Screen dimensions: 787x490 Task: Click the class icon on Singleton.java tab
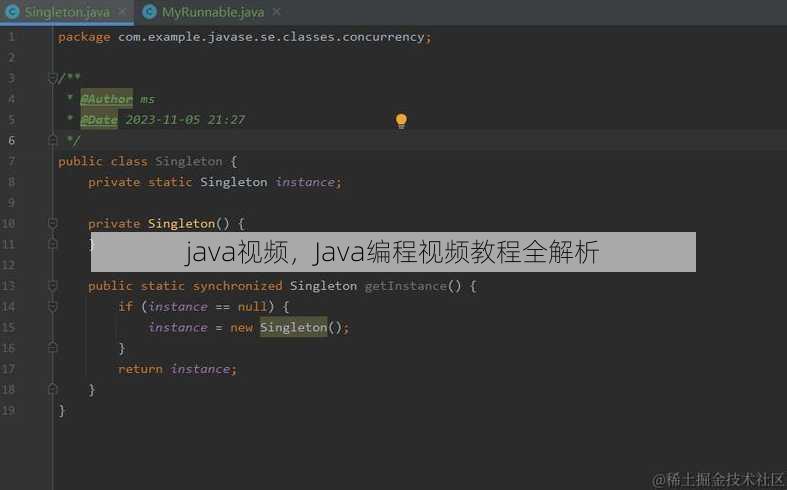(x=12, y=12)
